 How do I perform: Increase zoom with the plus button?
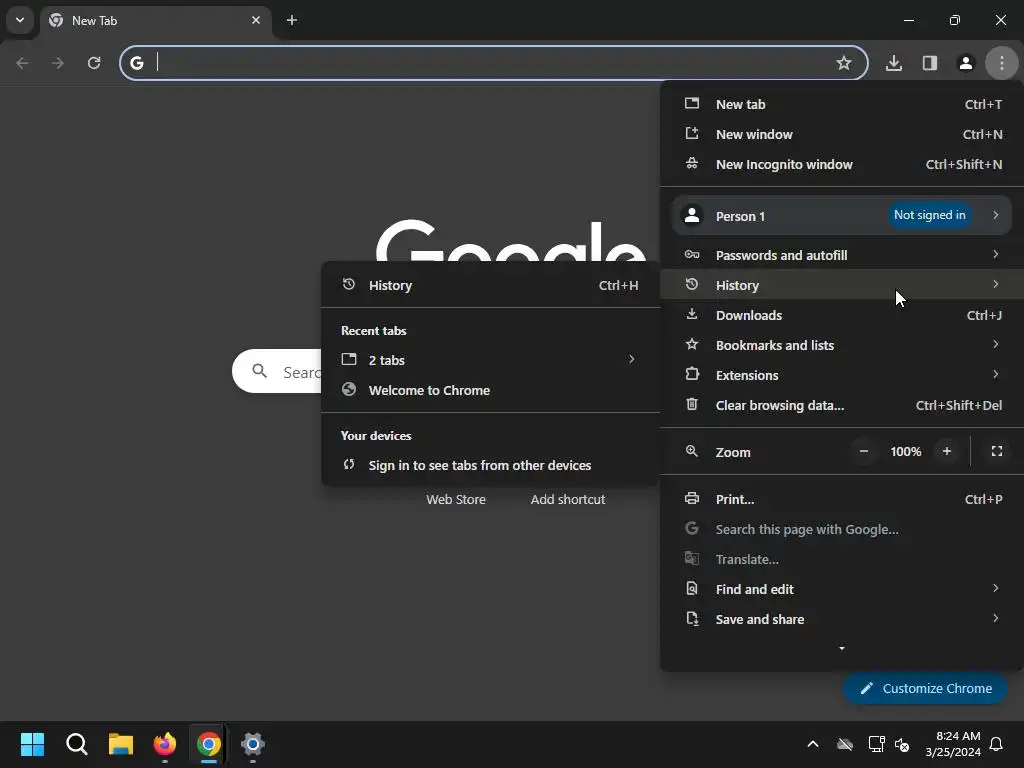tap(946, 451)
